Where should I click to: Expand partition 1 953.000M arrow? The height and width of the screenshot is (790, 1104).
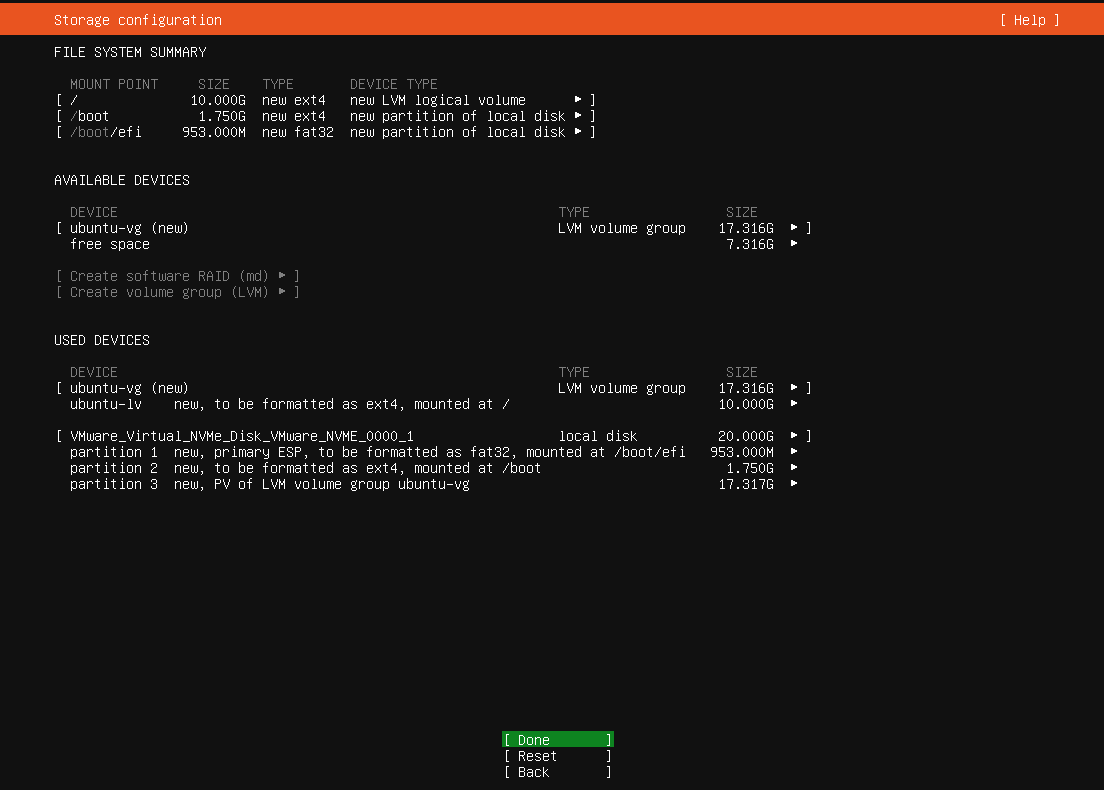(x=794, y=451)
